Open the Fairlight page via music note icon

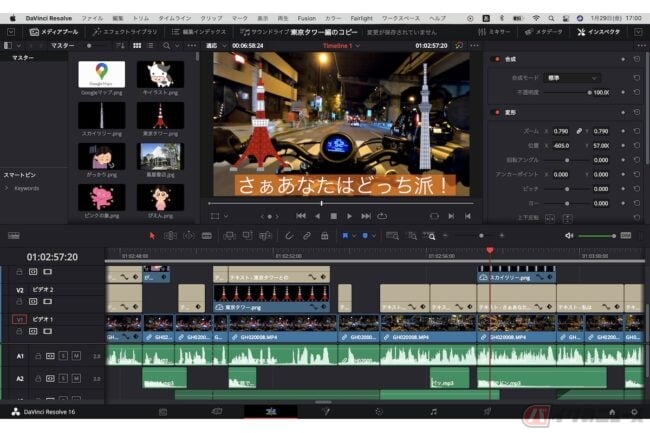coord(433,411)
